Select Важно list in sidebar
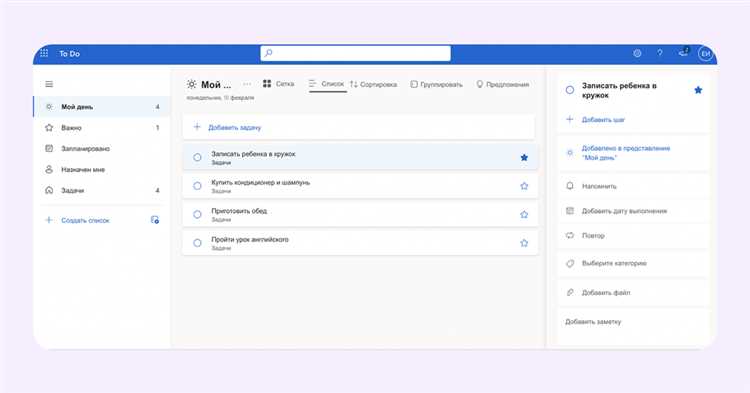750x393 pixels. tap(102, 128)
